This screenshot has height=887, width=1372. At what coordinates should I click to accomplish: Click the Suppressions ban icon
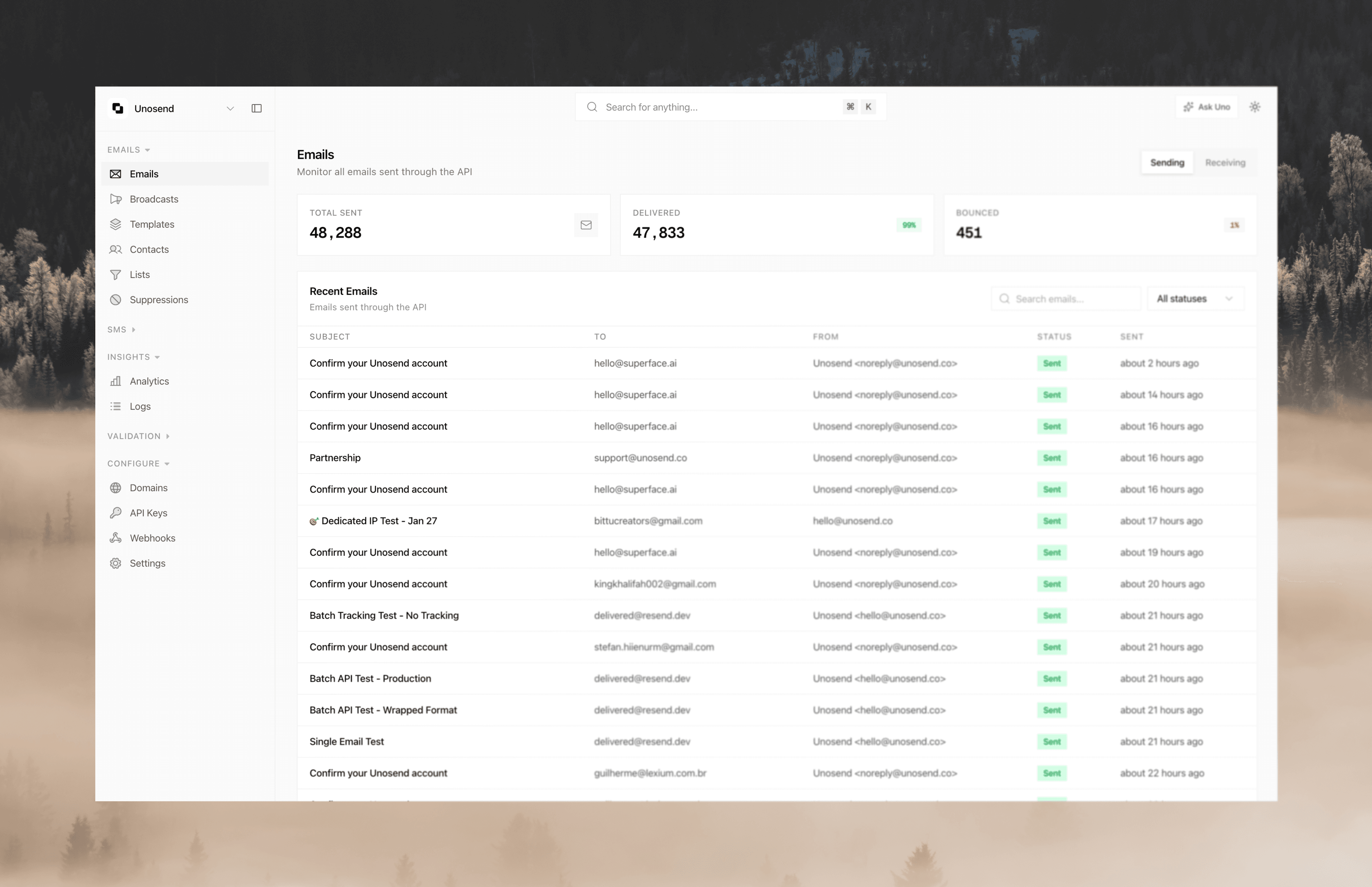(116, 299)
